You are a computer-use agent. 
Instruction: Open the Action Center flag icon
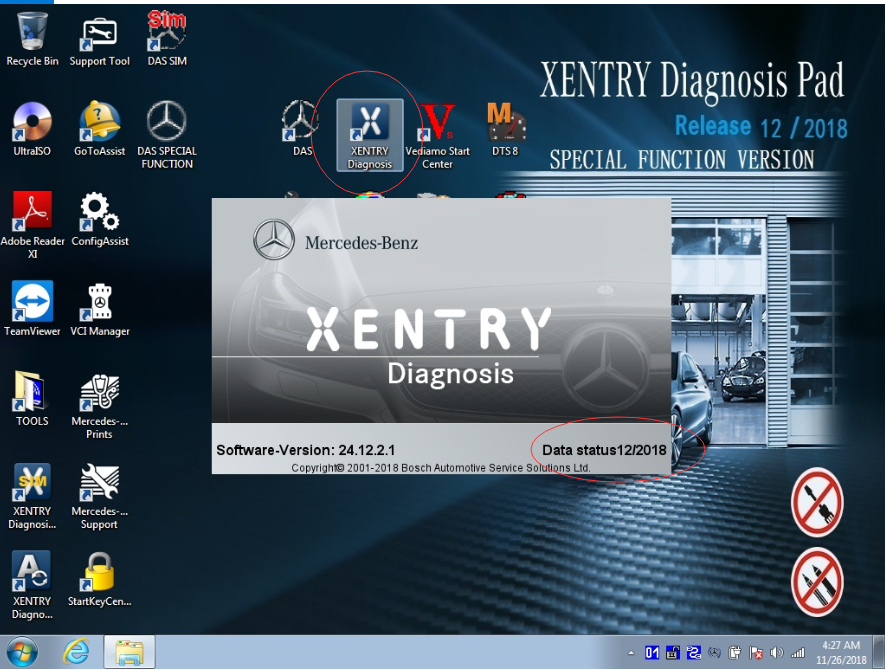tap(756, 653)
